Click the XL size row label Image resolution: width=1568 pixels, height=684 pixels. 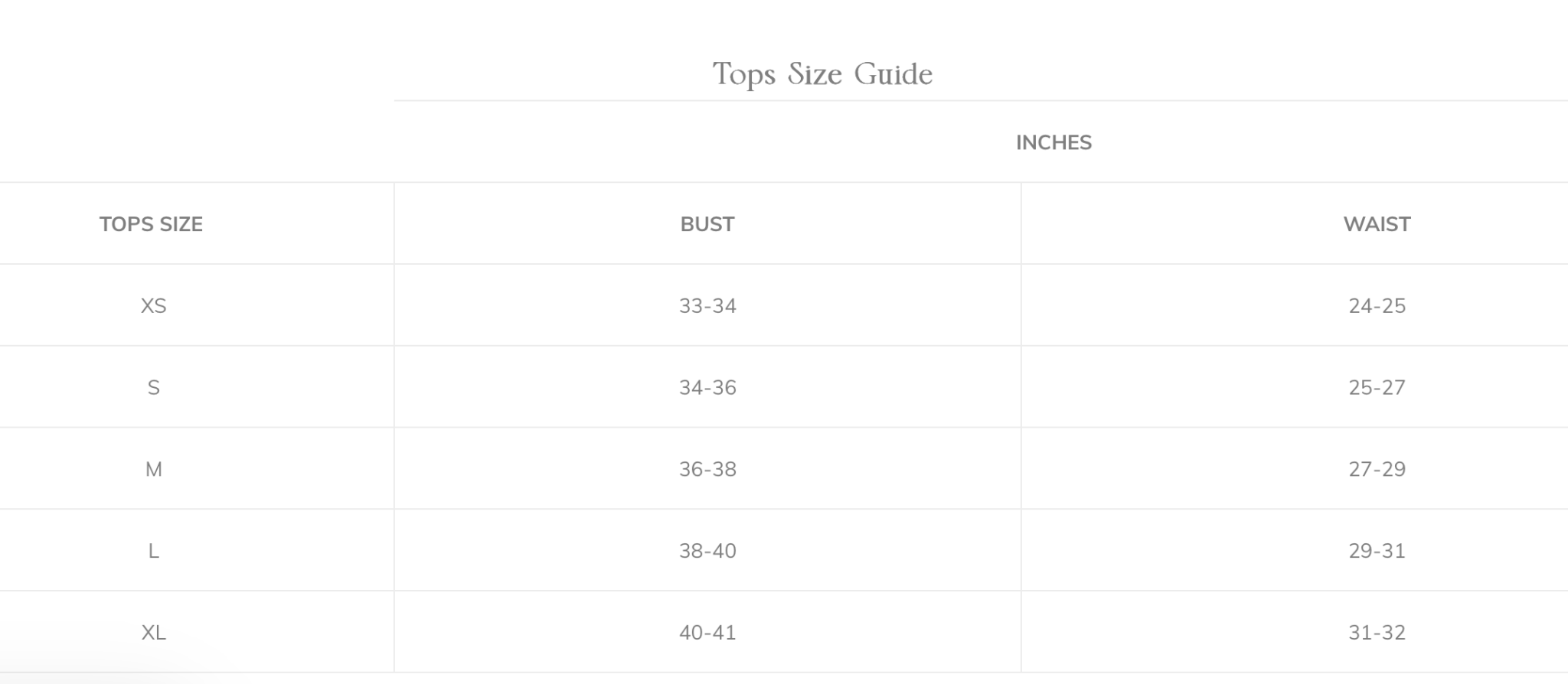coord(153,633)
